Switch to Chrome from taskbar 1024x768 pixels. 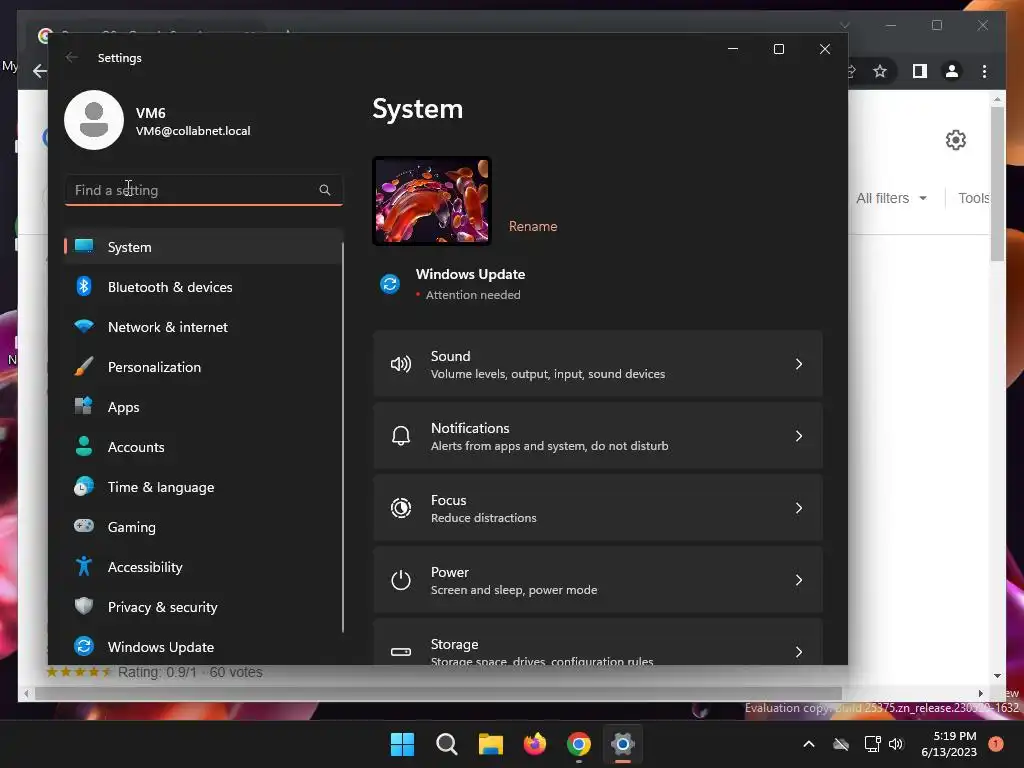point(579,744)
